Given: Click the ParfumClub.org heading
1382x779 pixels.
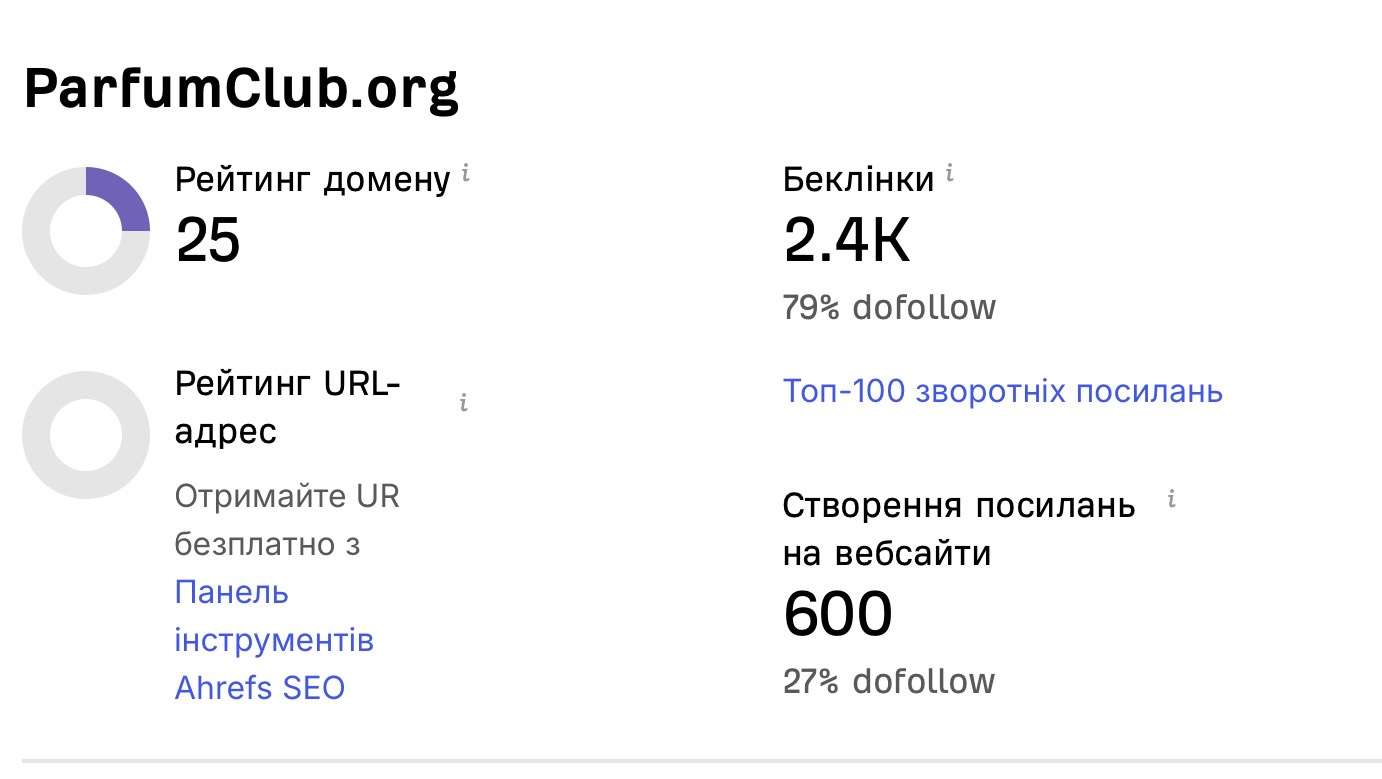Looking at the screenshot, I should [x=241, y=88].
